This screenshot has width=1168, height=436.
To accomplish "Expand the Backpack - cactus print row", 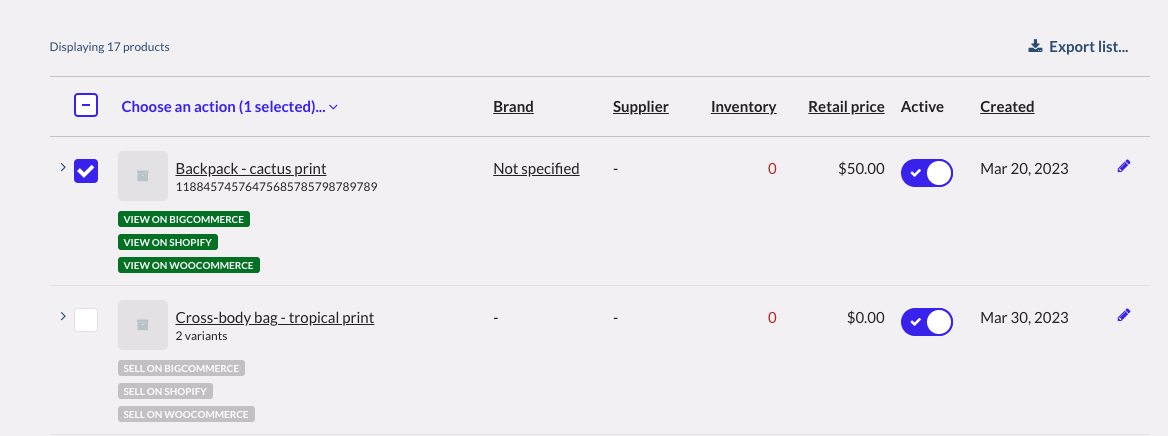I will click(63, 167).
